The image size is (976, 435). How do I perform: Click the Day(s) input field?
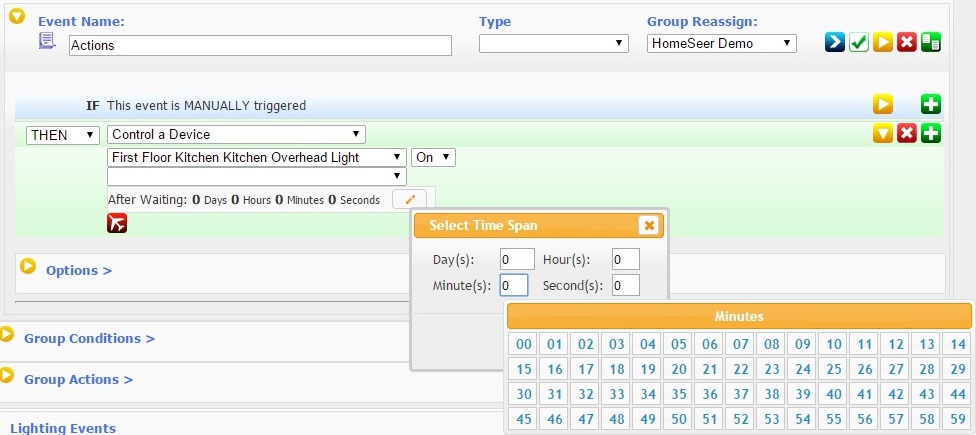click(517, 260)
